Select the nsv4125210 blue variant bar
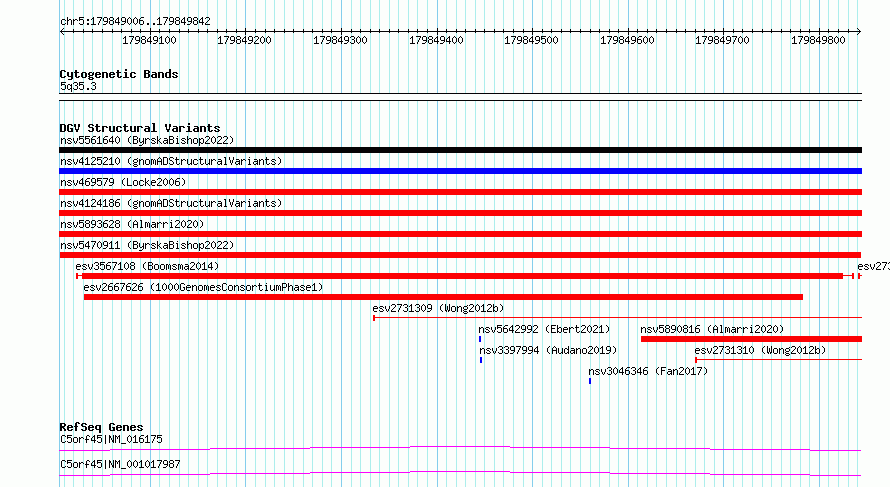The width and height of the screenshot is (890, 487). 460,171
